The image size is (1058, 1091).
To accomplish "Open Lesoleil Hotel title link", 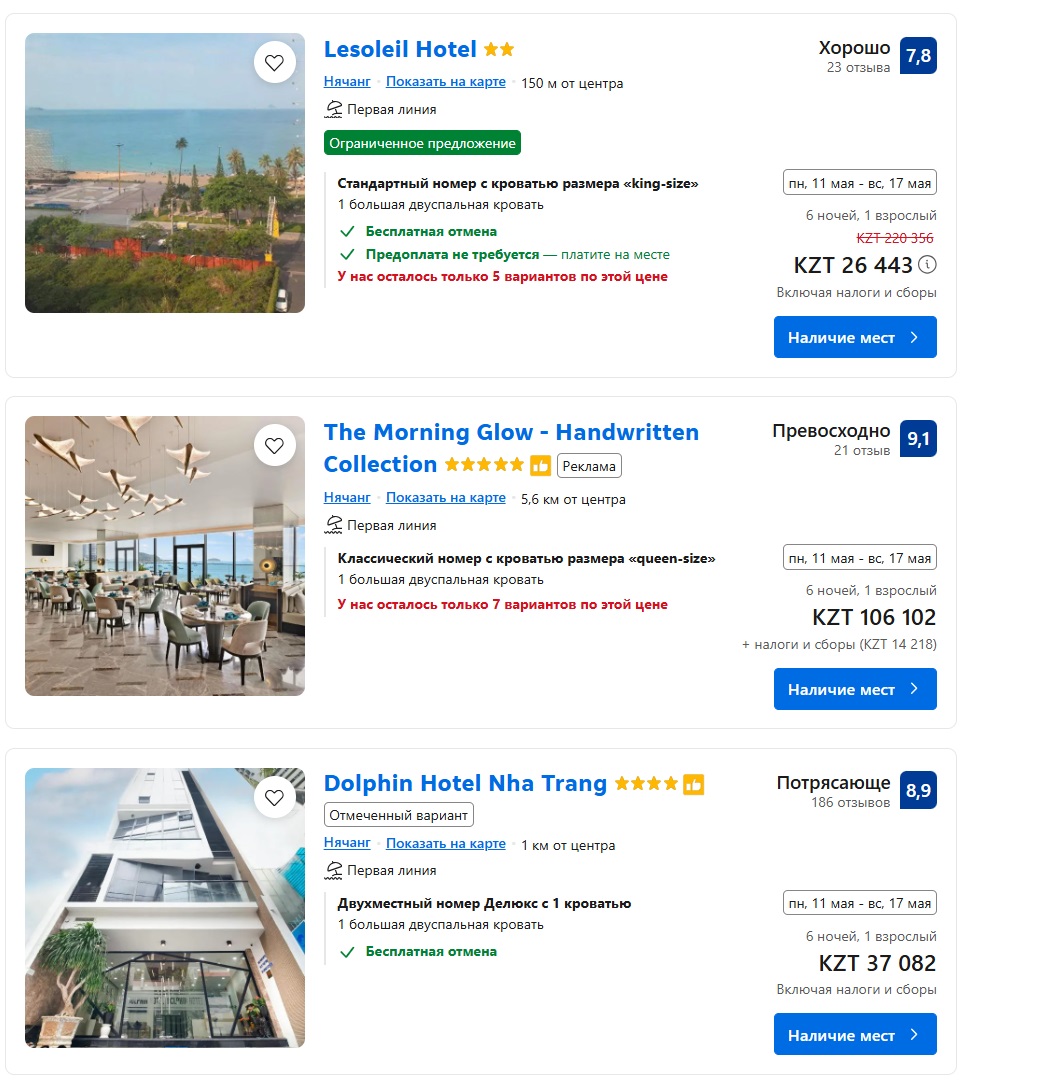I will tap(400, 49).
